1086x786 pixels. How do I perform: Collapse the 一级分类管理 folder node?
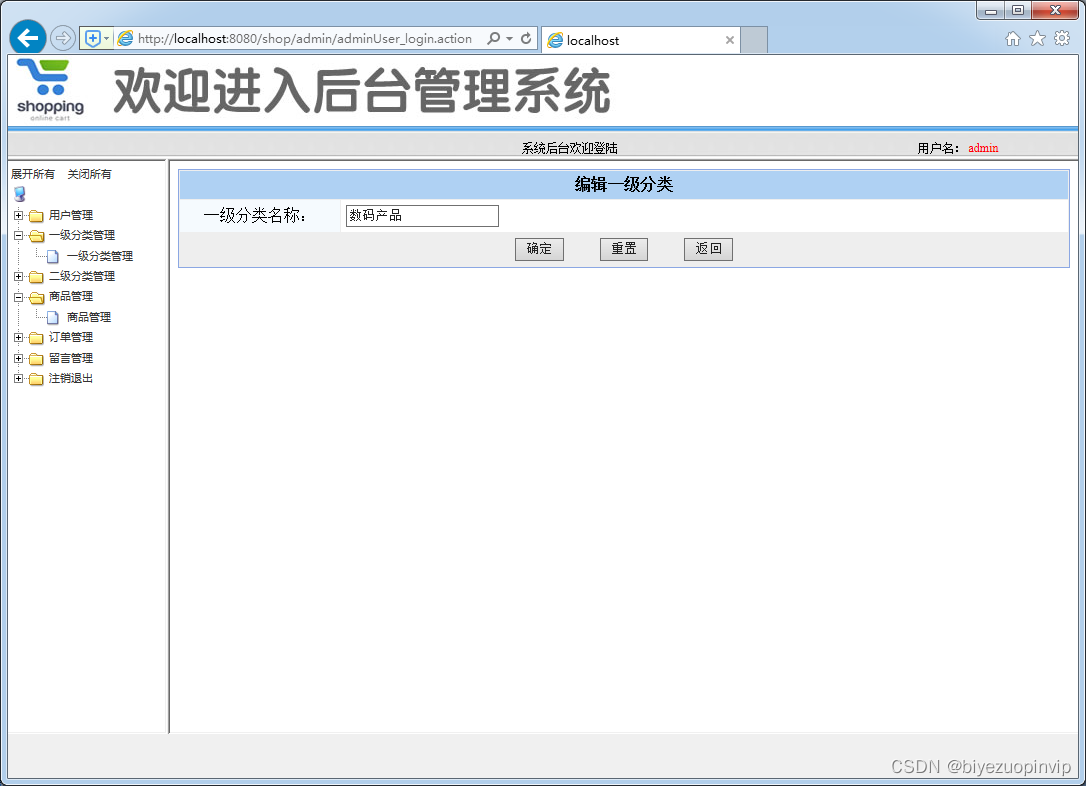(19, 235)
